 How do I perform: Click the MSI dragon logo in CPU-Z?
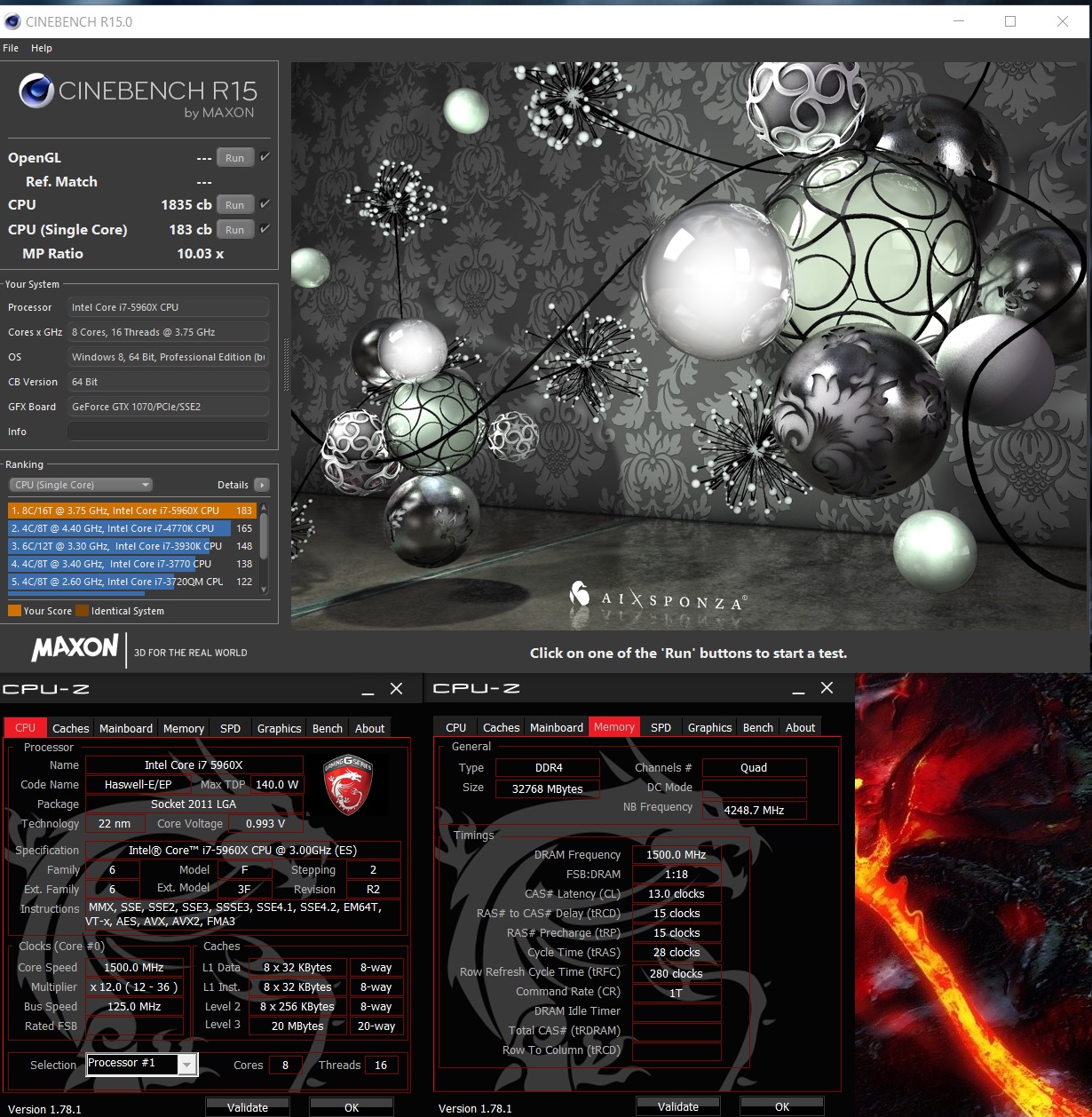pyautogui.click(x=348, y=785)
